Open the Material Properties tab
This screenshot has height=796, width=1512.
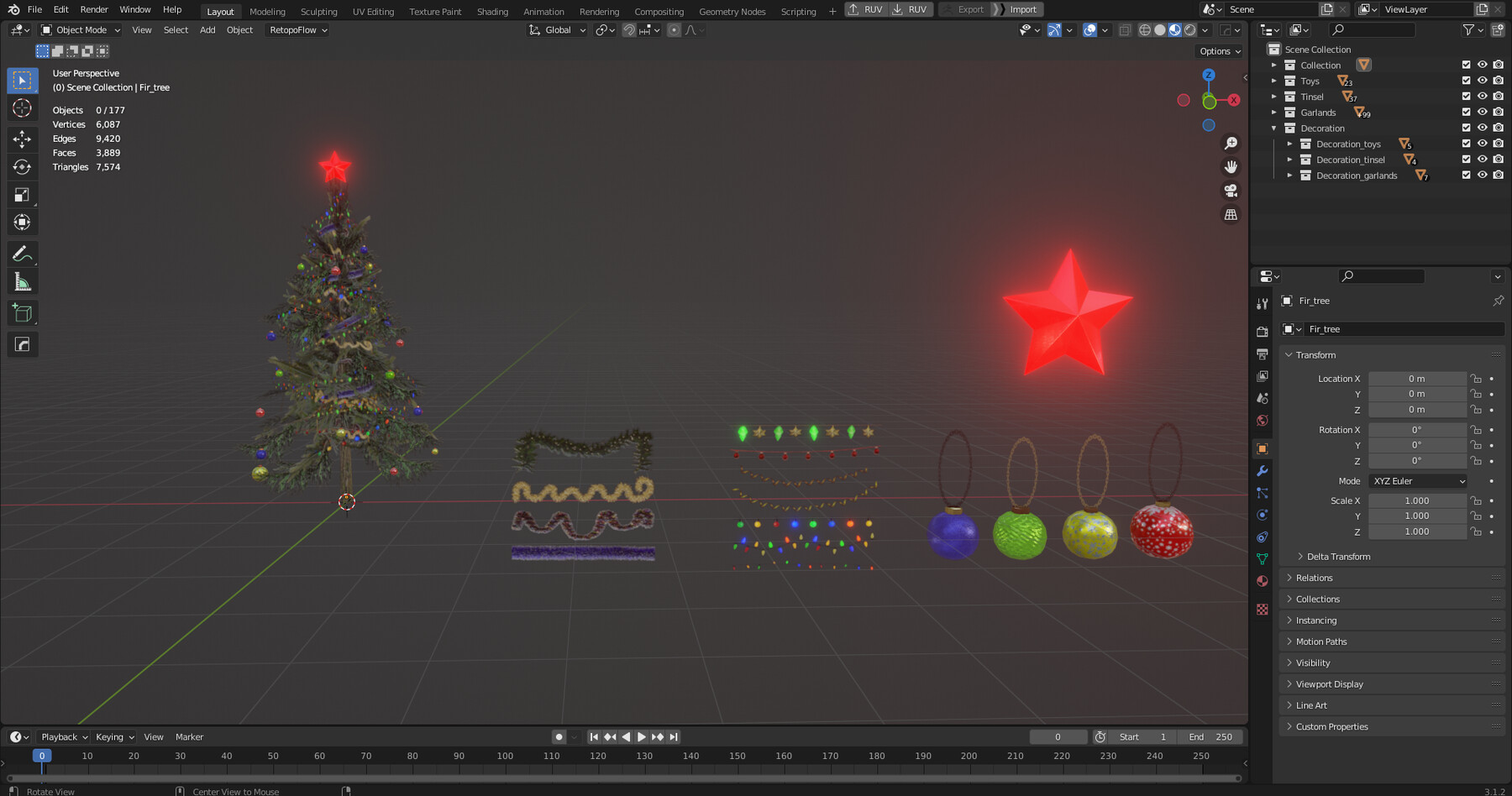[1263, 580]
